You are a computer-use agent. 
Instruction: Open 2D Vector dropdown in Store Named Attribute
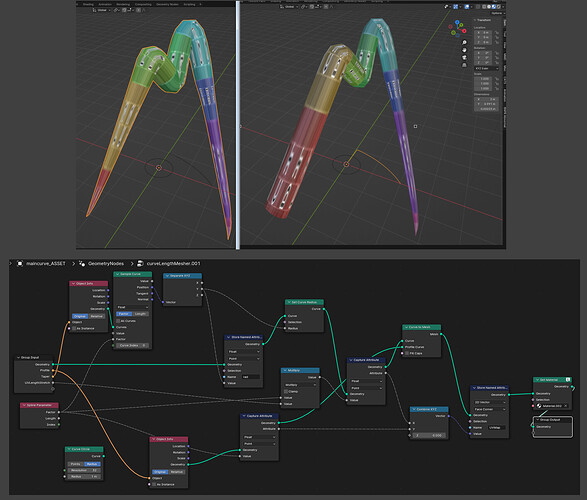click(x=490, y=402)
